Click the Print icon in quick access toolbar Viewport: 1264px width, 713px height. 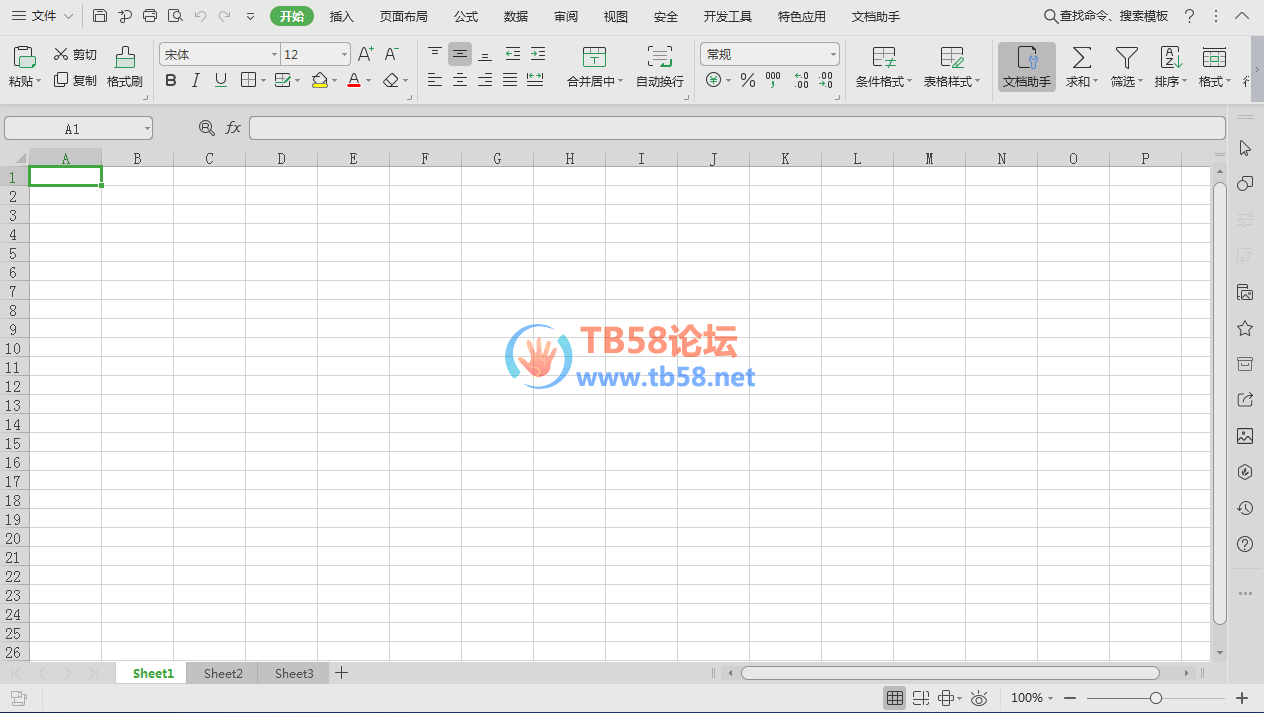pos(150,16)
